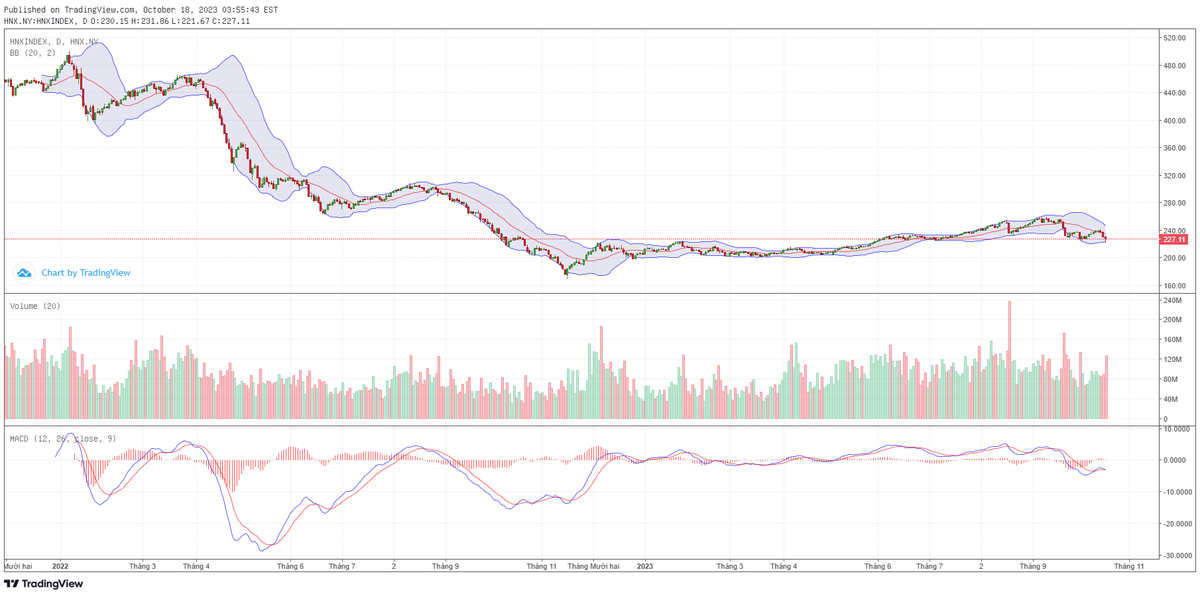Click the Tháng Mười hai time axis label

[x=594, y=566]
